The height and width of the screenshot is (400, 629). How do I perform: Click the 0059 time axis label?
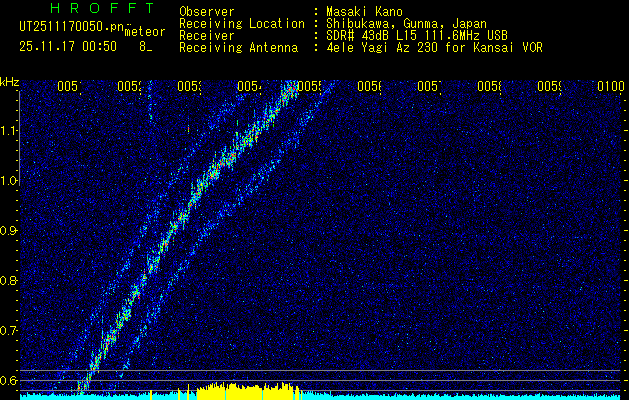click(x=550, y=86)
